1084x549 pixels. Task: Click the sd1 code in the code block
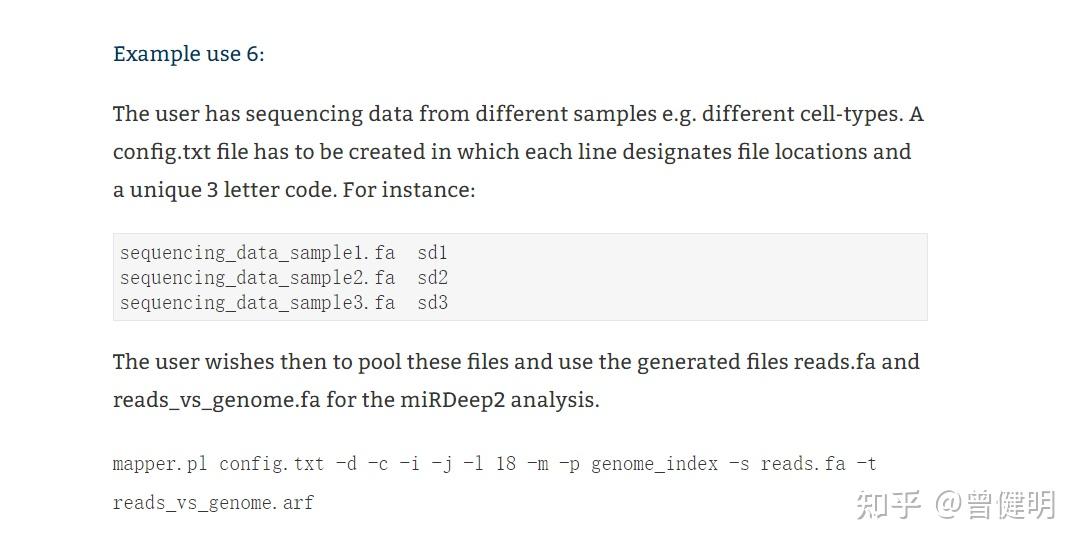tap(432, 253)
